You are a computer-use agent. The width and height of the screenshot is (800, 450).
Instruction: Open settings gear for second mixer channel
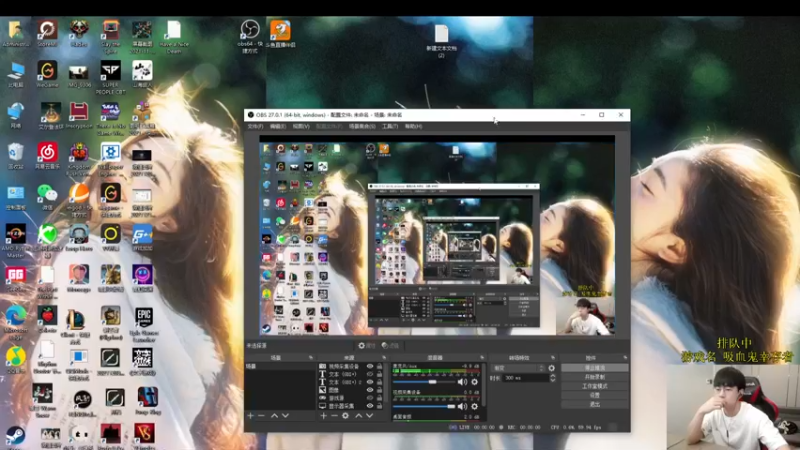(x=473, y=406)
